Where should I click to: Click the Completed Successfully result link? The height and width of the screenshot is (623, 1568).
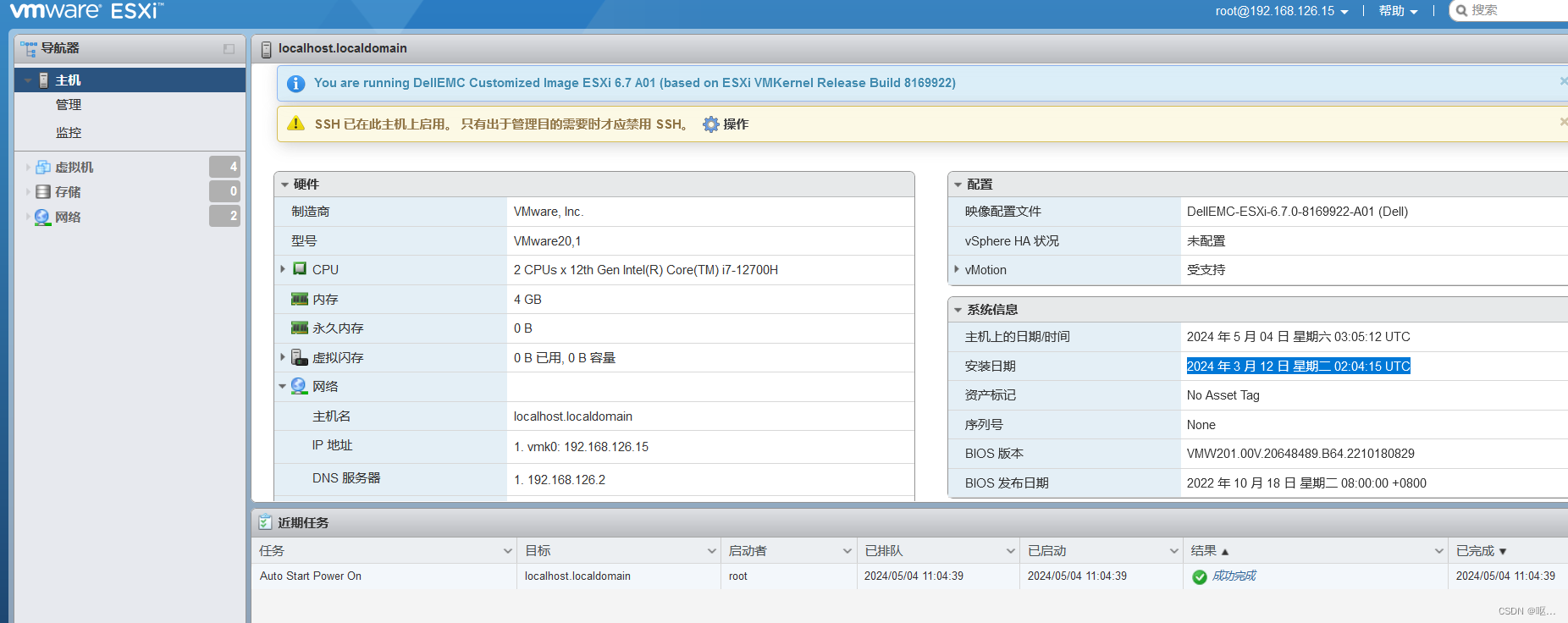coord(1234,576)
